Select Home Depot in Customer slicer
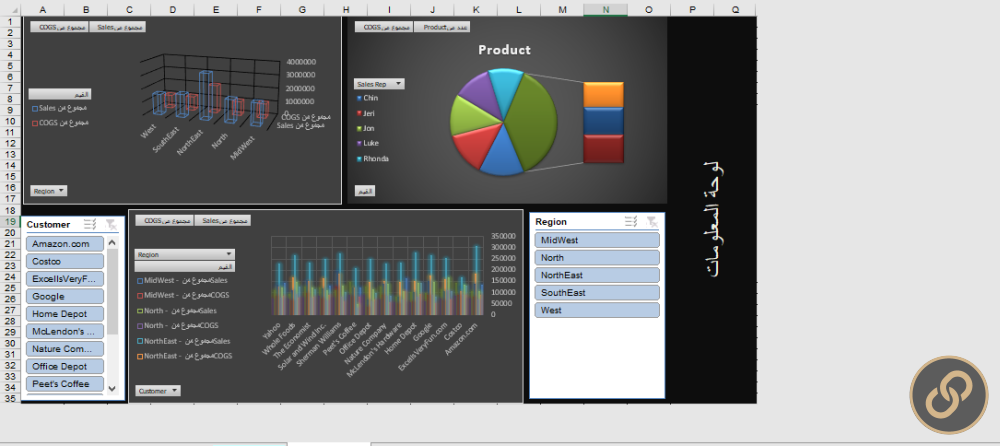The height and width of the screenshot is (446, 1000). (65, 314)
